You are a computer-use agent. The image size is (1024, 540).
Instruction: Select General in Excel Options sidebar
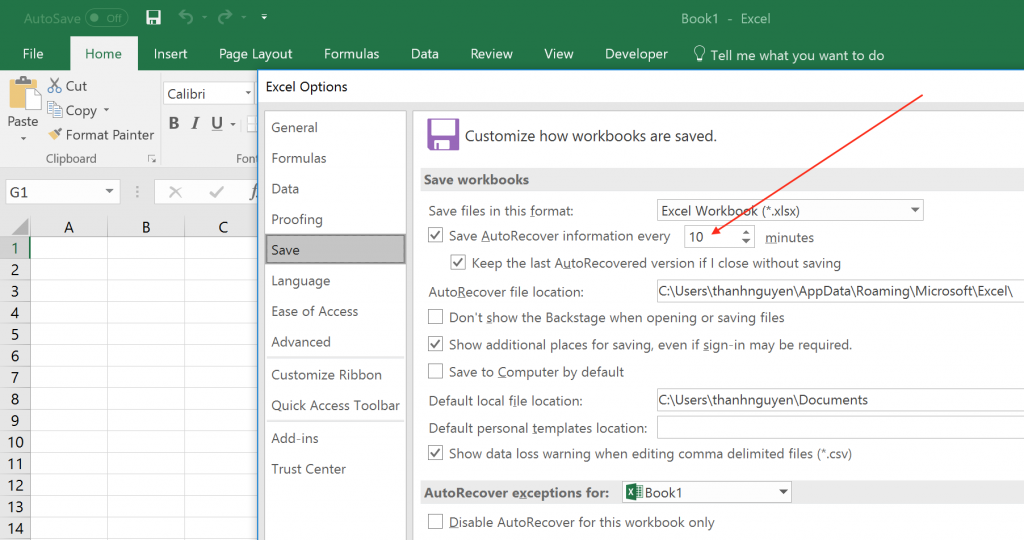pos(335,127)
